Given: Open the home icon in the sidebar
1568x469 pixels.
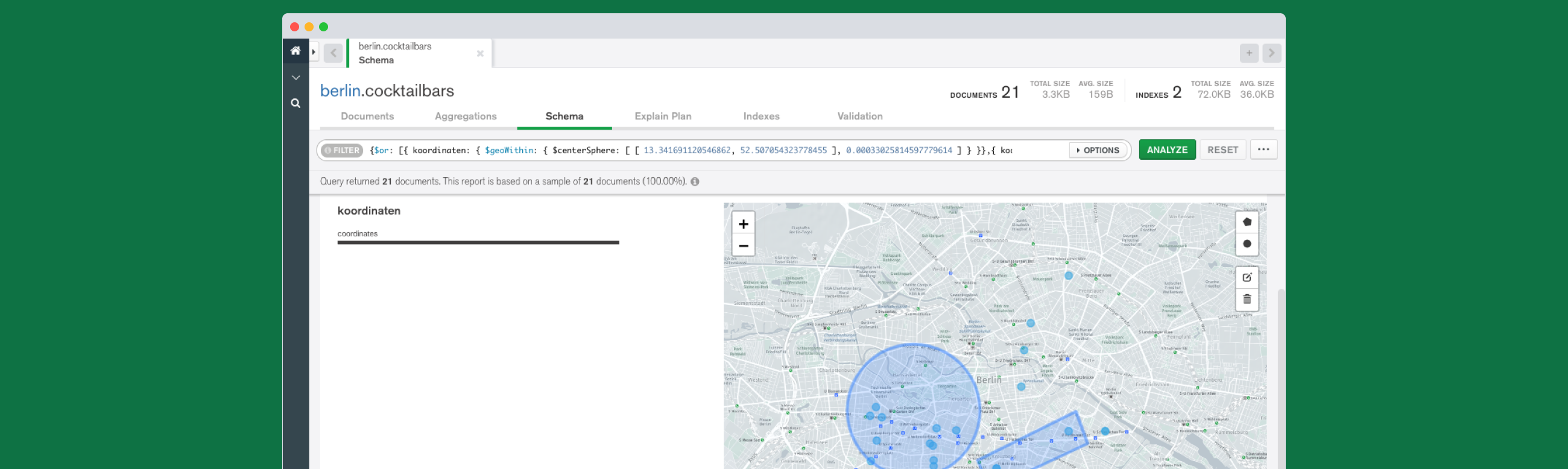Looking at the screenshot, I should coord(296,51).
